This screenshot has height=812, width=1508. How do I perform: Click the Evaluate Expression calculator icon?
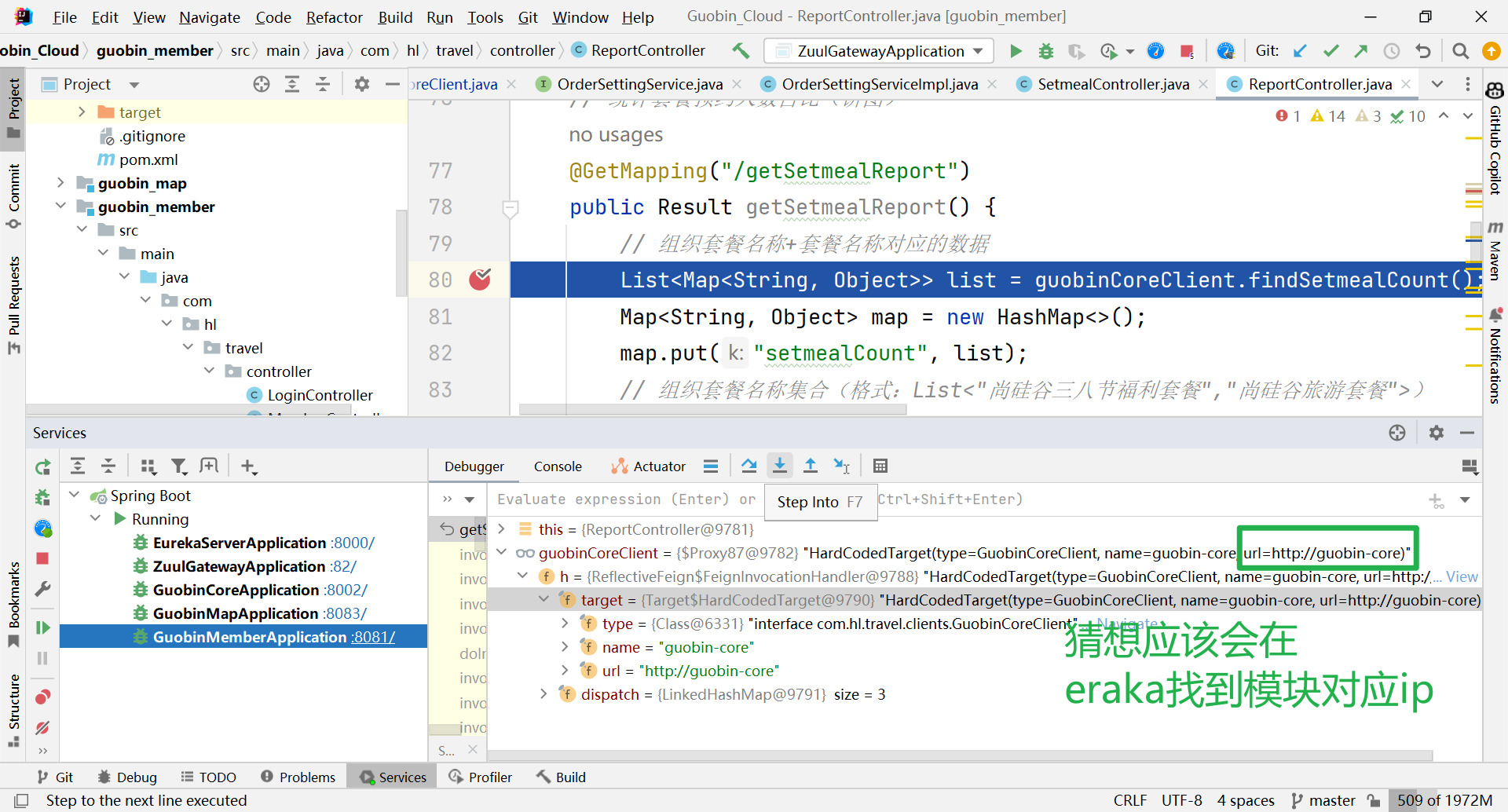point(880,466)
